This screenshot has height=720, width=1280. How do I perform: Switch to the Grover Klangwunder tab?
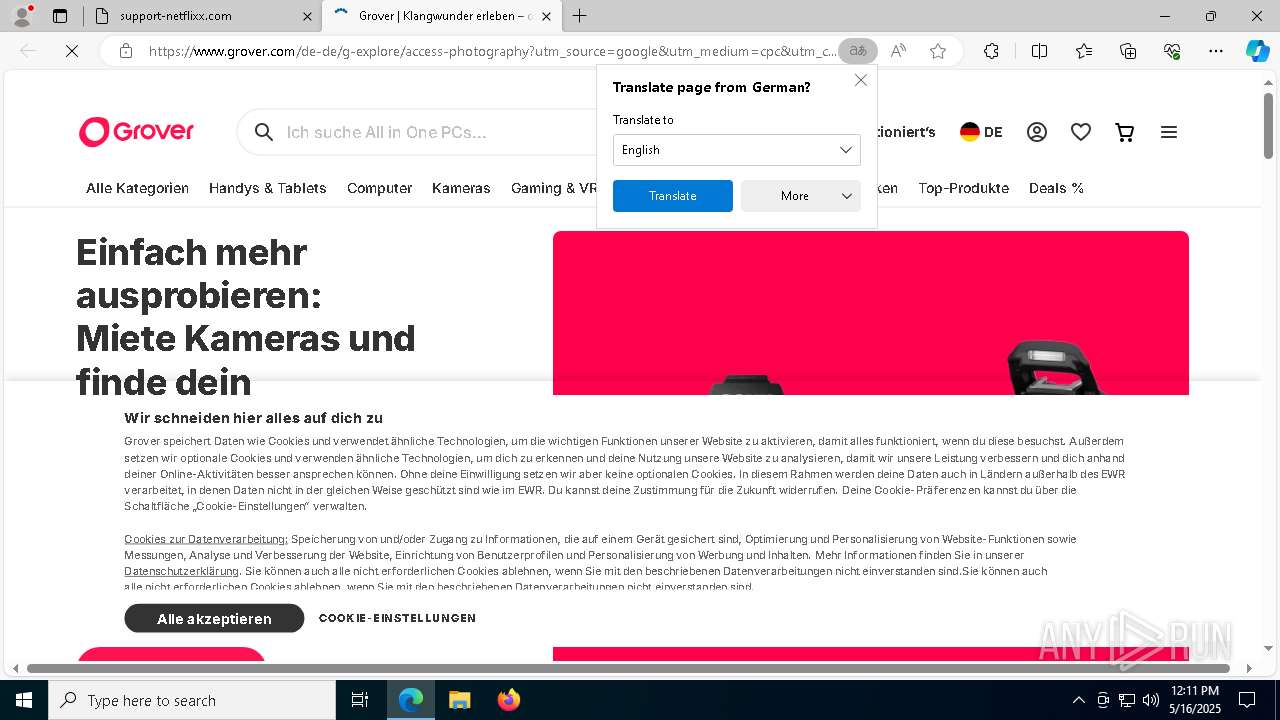pyautogui.click(x=440, y=16)
